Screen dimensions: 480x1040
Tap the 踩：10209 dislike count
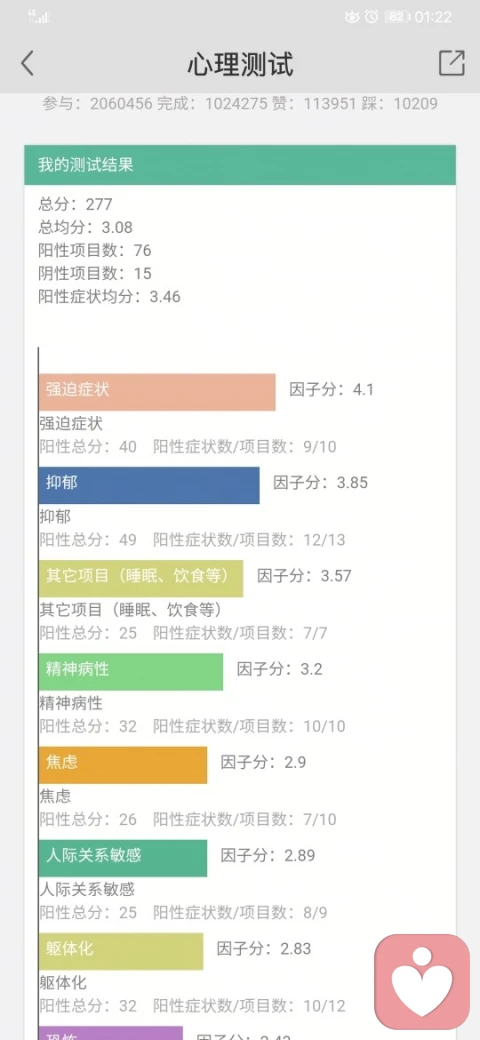[x=405, y=104]
